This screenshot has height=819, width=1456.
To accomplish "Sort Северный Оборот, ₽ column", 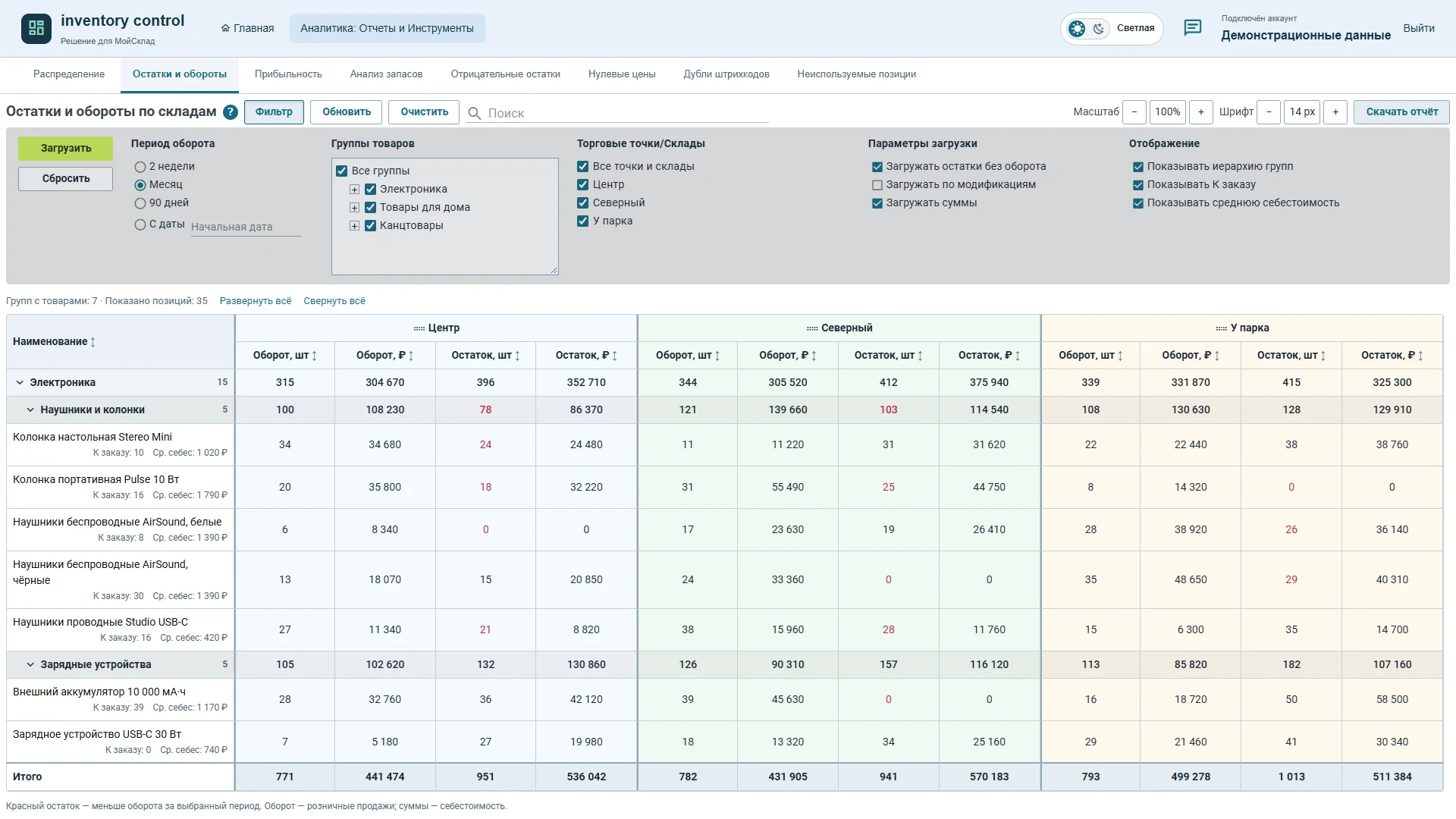I will [814, 356].
